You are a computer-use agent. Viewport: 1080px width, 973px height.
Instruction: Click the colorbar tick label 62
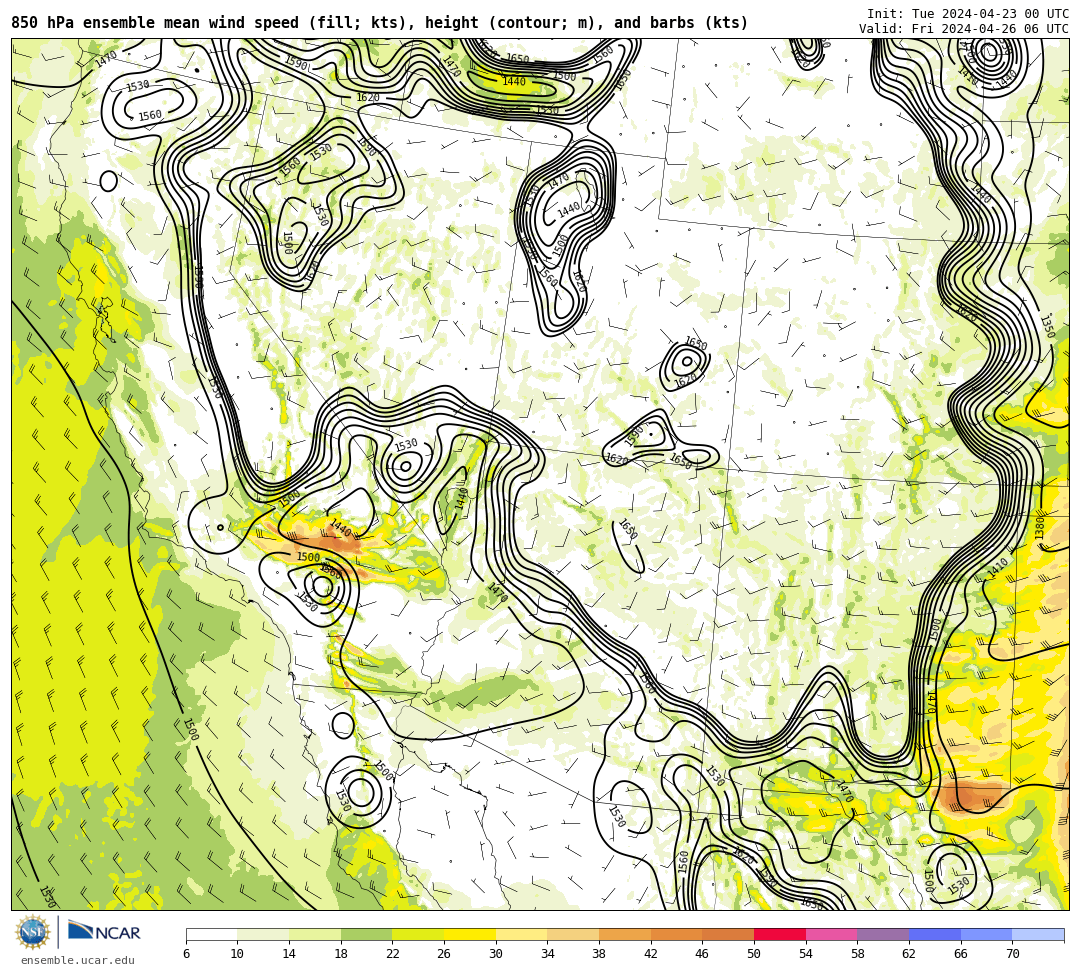[x=908, y=954]
